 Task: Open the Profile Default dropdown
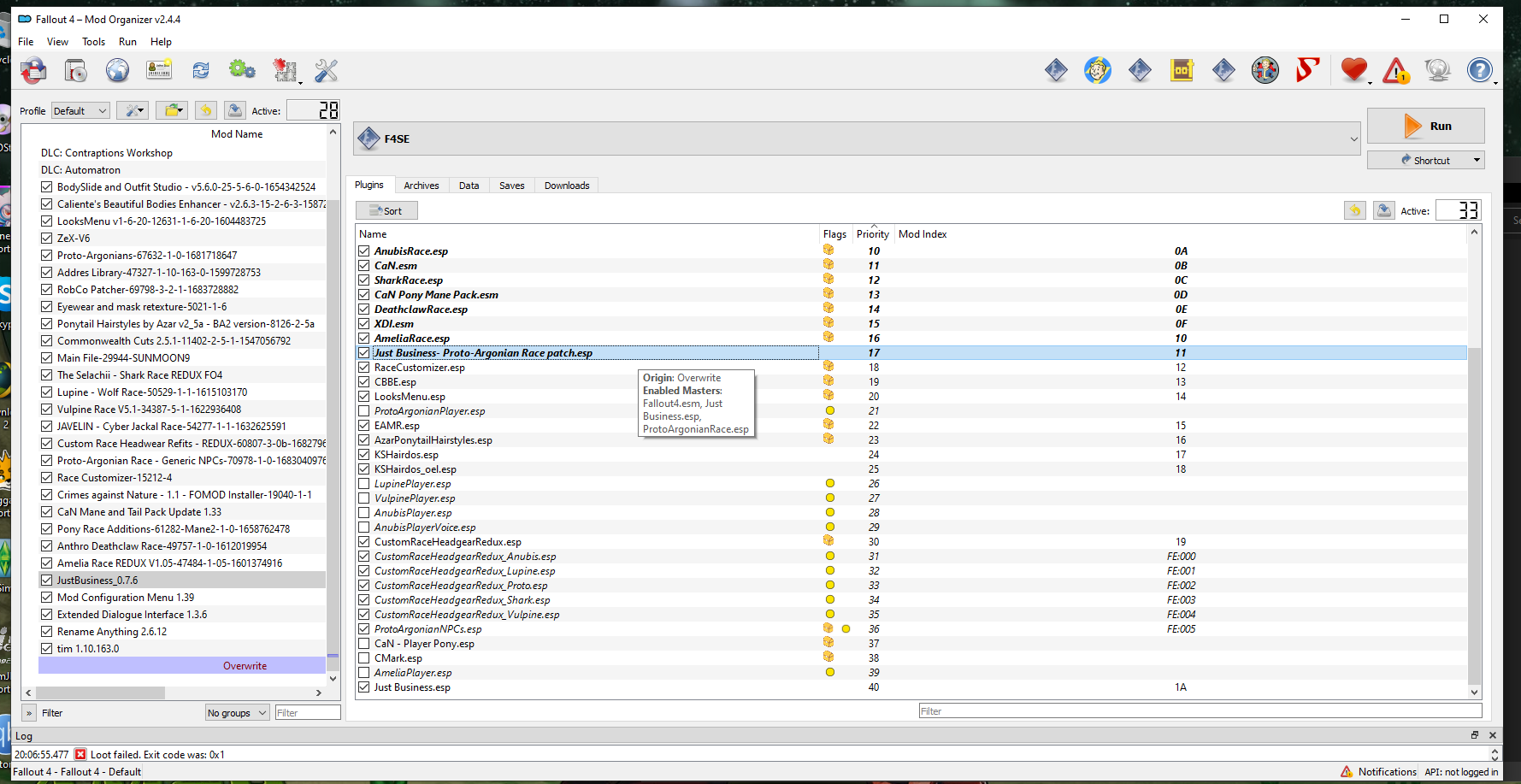coord(80,110)
